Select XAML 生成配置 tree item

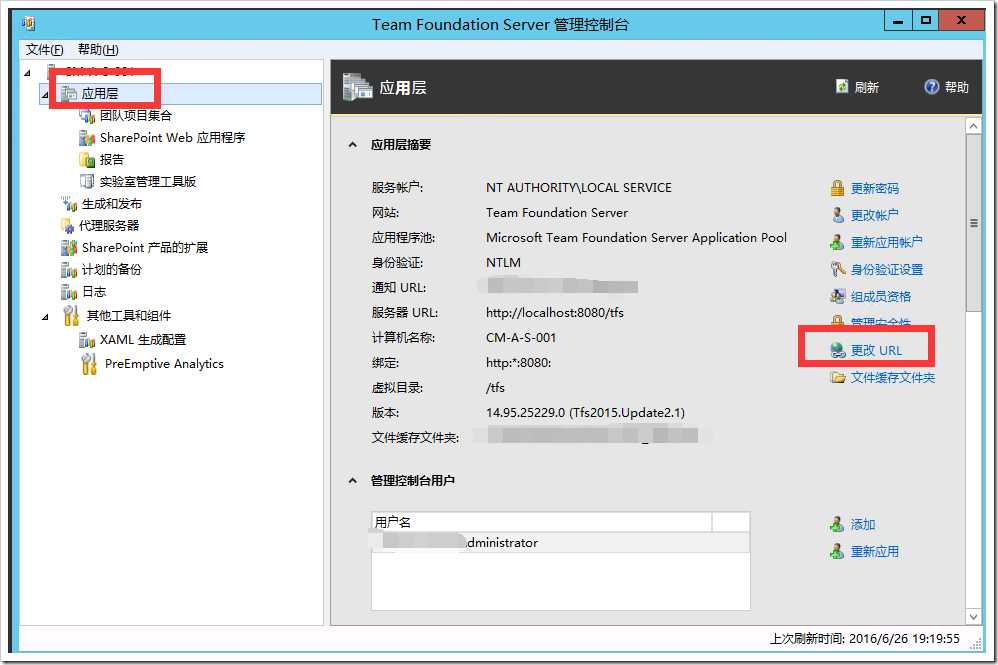[143, 340]
